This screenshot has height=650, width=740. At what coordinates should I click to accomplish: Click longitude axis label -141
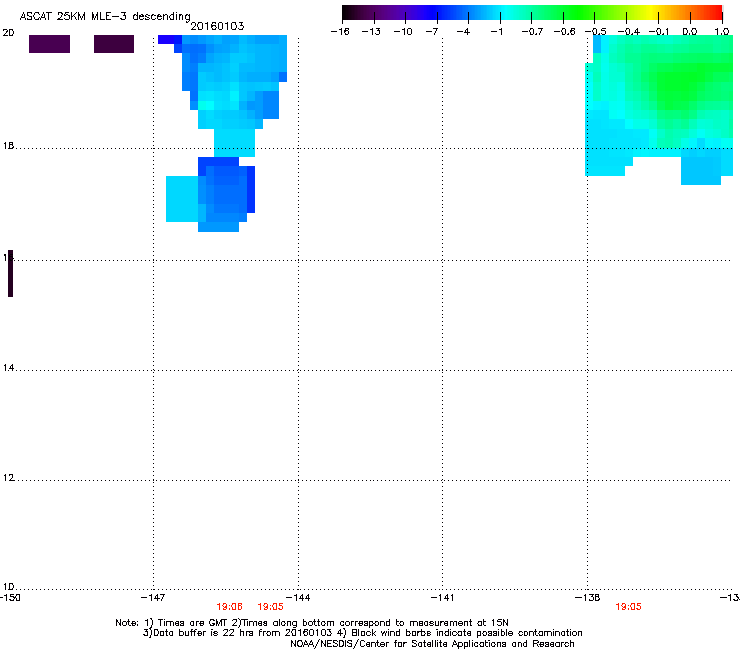point(442,598)
